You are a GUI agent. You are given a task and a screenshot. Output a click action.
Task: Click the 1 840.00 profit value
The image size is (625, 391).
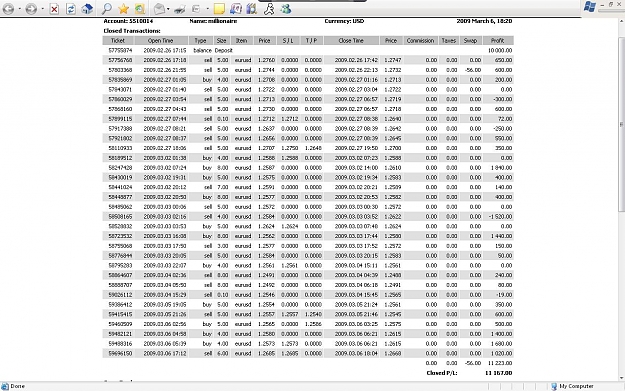pyautogui.click(x=502, y=168)
